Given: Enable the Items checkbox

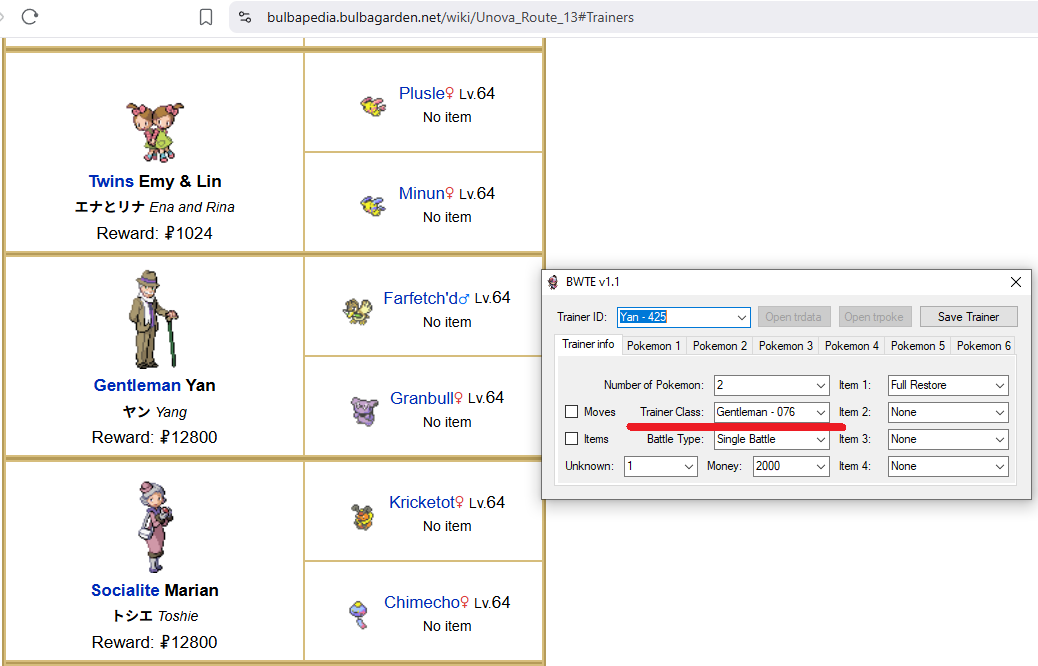Looking at the screenshot, I should pos(572,439).
